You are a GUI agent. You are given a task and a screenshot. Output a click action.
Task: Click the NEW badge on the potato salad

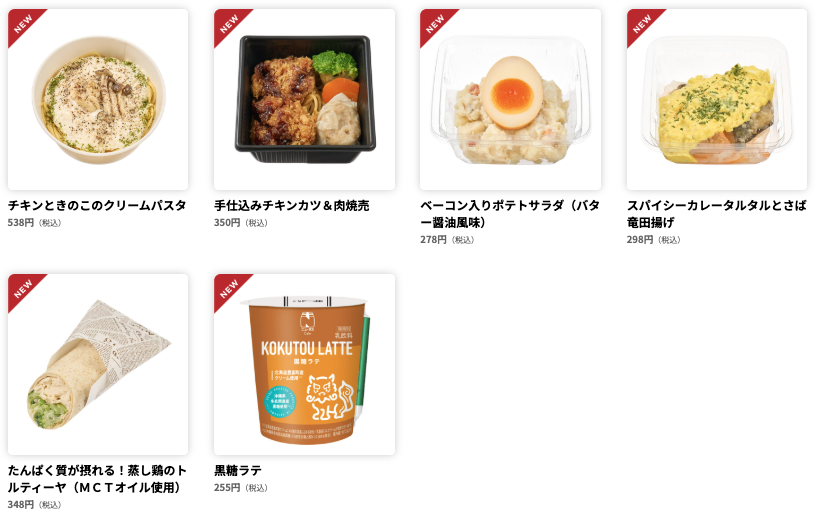pos(435,23)
